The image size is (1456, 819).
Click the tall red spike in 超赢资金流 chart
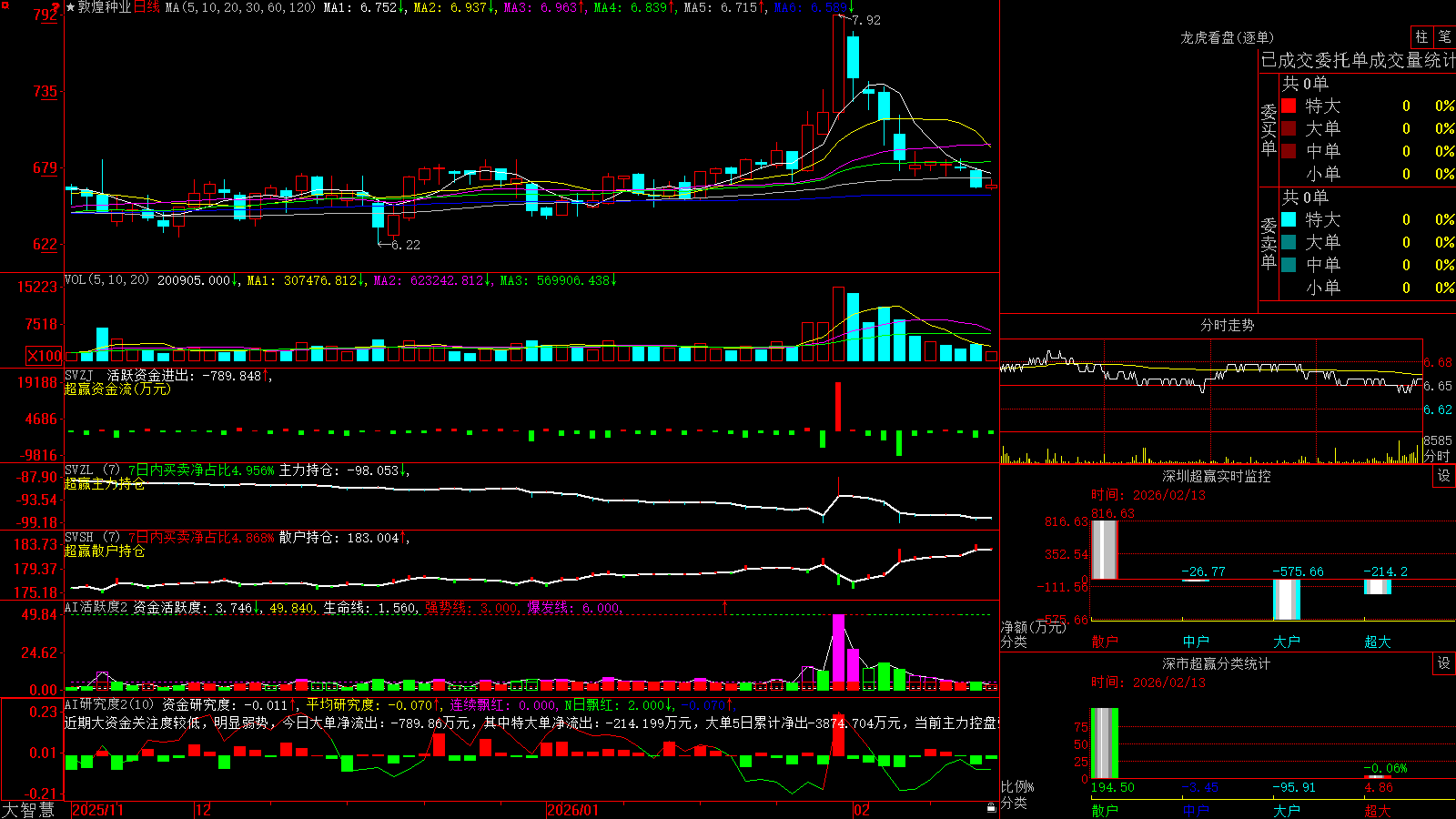pos(838,407)
